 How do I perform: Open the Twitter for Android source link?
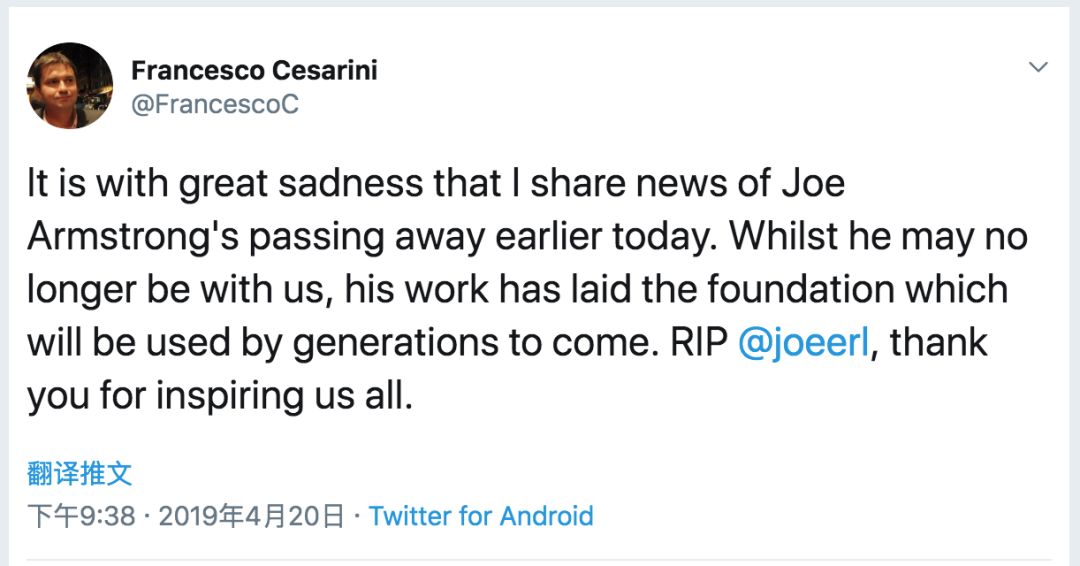click(x=481, y=516)
